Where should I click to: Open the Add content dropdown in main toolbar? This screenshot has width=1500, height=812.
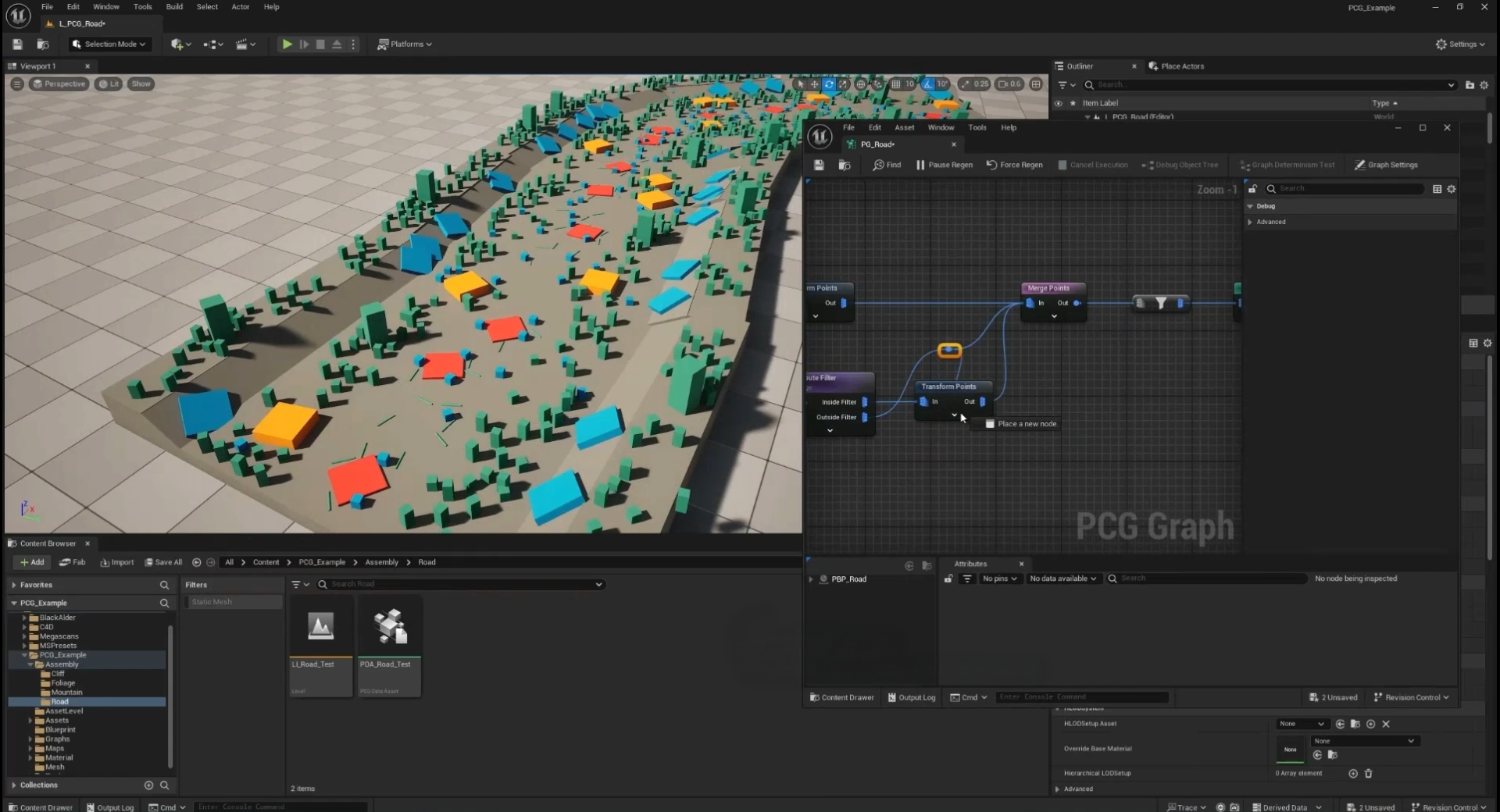tap(180, 45)
